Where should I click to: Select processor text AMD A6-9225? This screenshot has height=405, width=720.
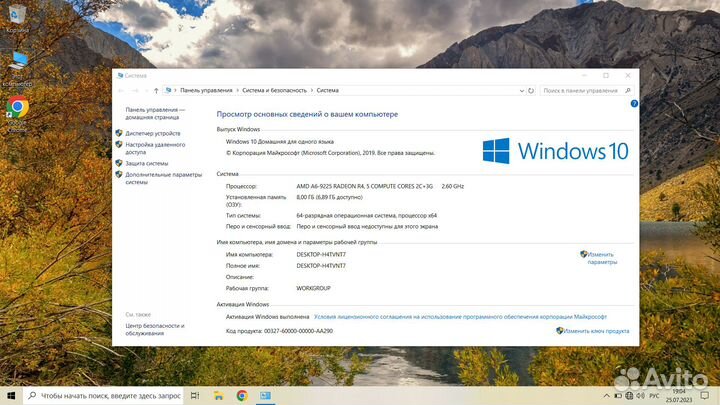[365, 186]
